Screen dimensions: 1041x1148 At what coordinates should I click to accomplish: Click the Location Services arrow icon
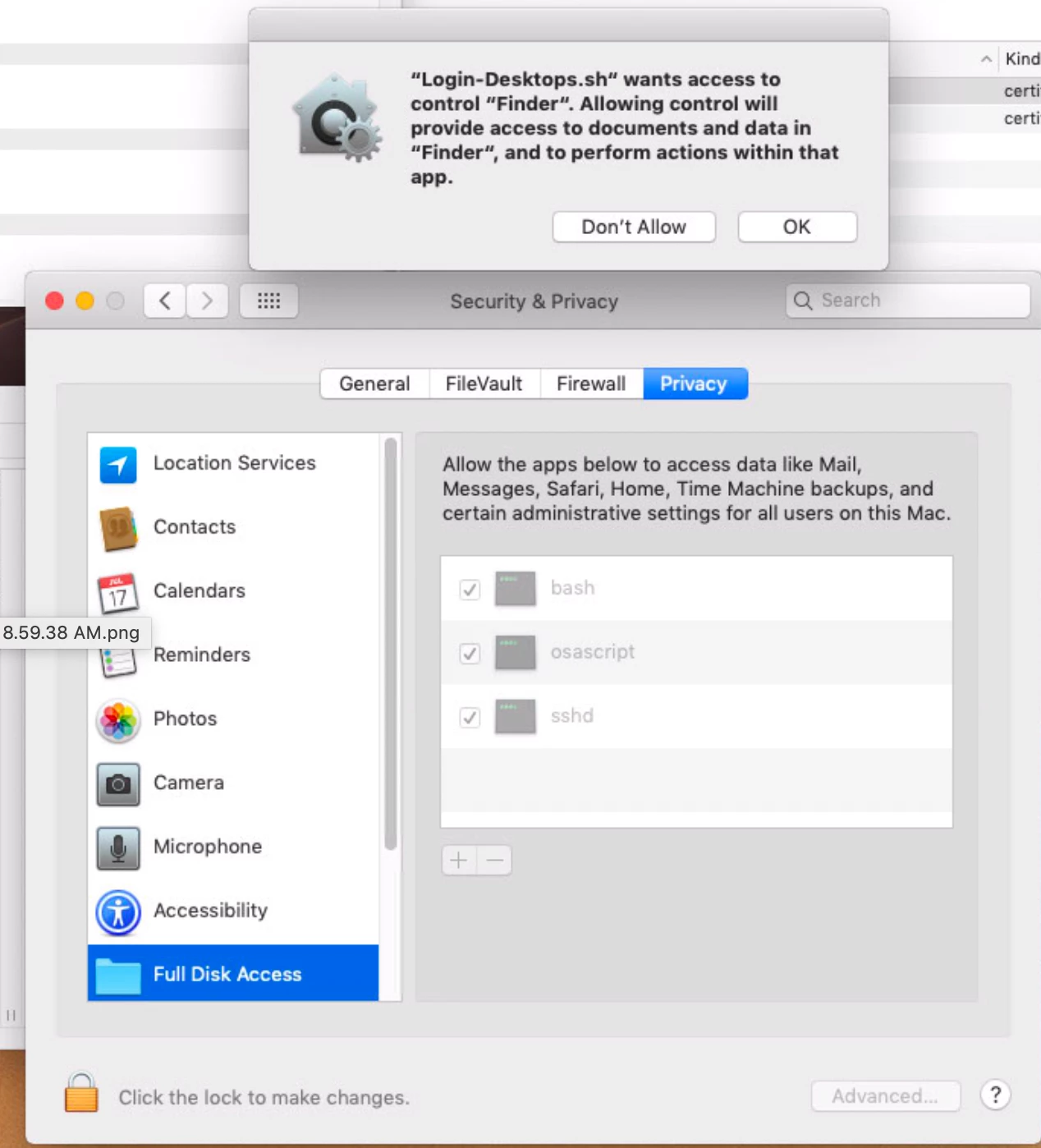[x=118, y=464]
